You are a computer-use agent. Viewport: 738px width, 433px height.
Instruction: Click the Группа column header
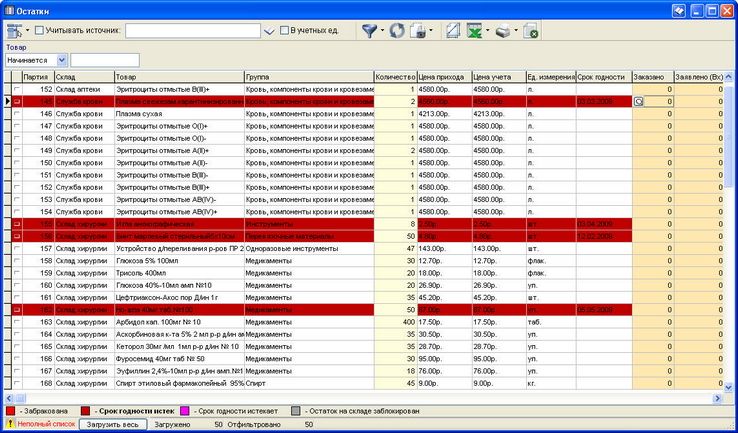point(309,77)
